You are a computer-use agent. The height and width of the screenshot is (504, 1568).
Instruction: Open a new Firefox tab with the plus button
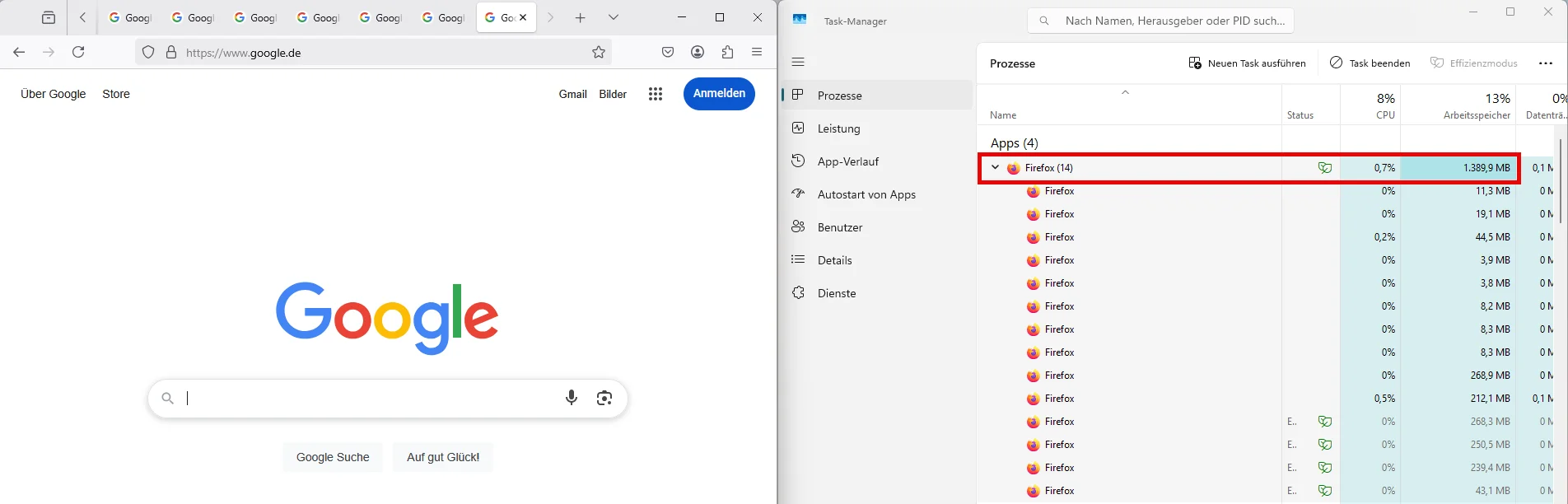point(581,17)
